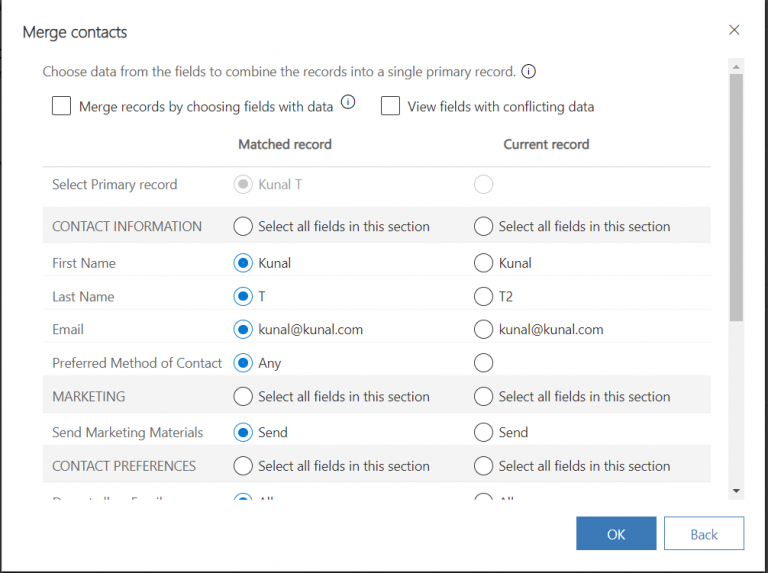Pick current record's kunal@kunal.com email
The height and width of the screenshot is (573, 768).
[483, 329]
